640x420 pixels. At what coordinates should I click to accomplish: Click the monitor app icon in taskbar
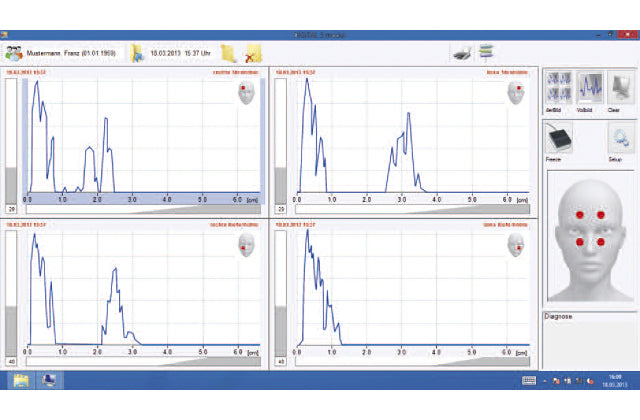pos(49,380)
